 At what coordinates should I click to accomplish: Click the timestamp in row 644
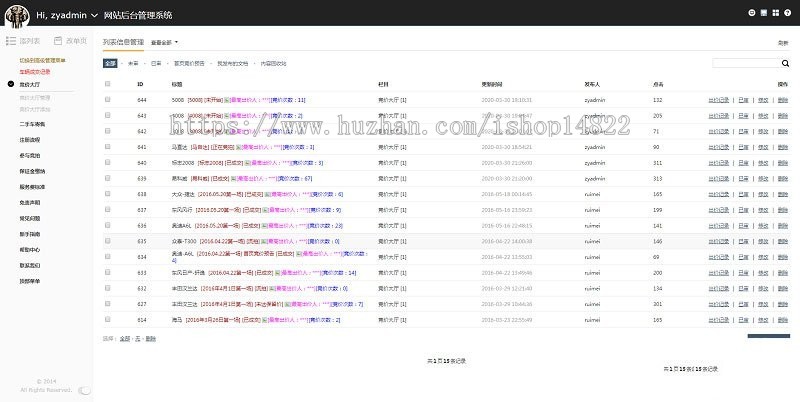tap(507, 100)
